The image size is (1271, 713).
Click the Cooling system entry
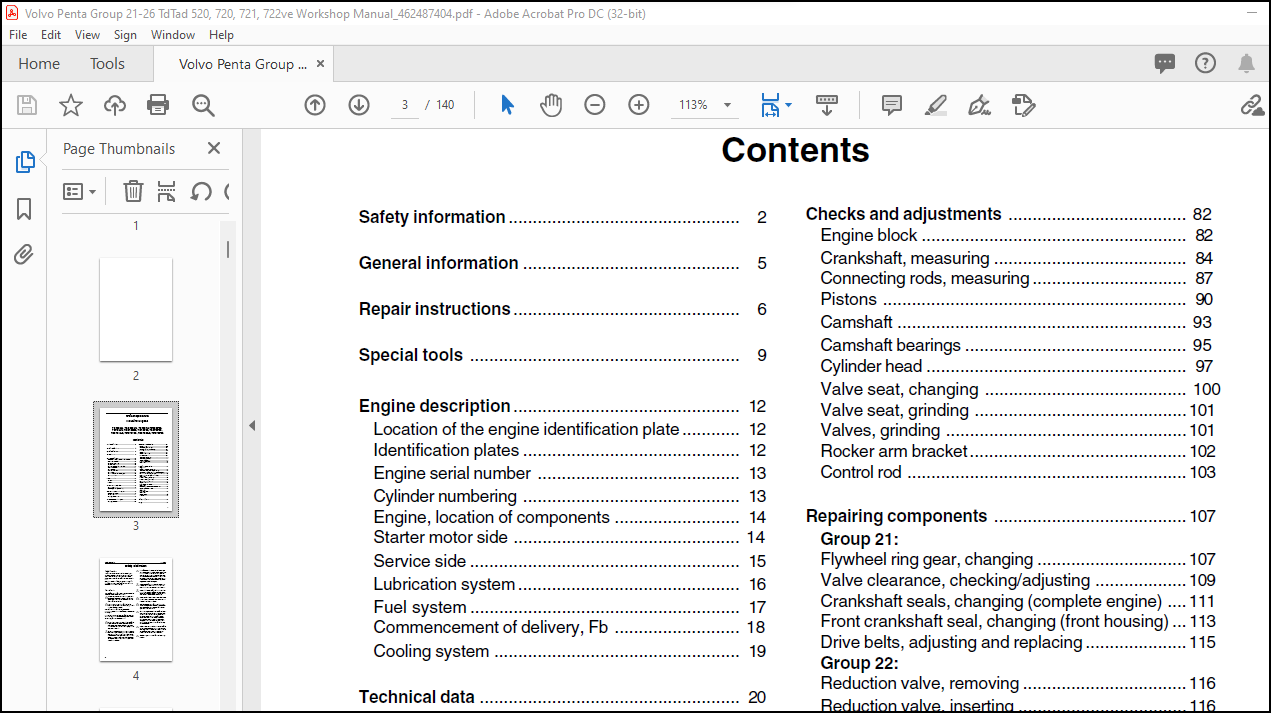coord(569,651)
